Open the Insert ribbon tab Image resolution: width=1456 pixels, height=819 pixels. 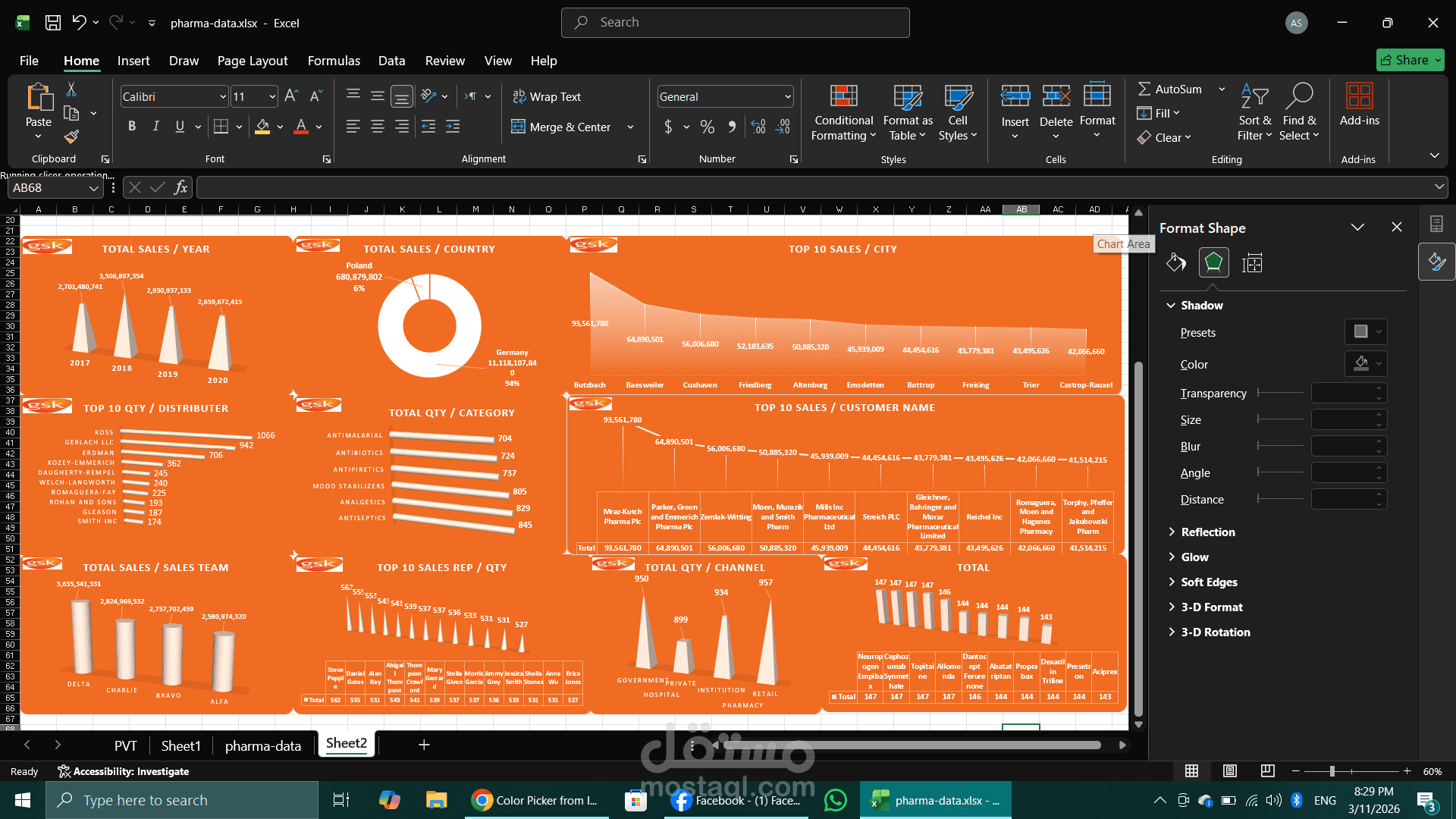point(133,61)
